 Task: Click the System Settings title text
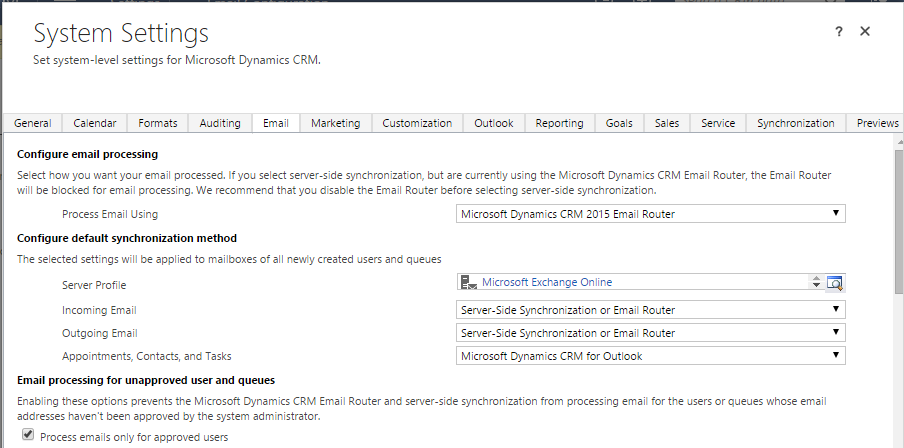pyautogui.click(x=121, y=33)
